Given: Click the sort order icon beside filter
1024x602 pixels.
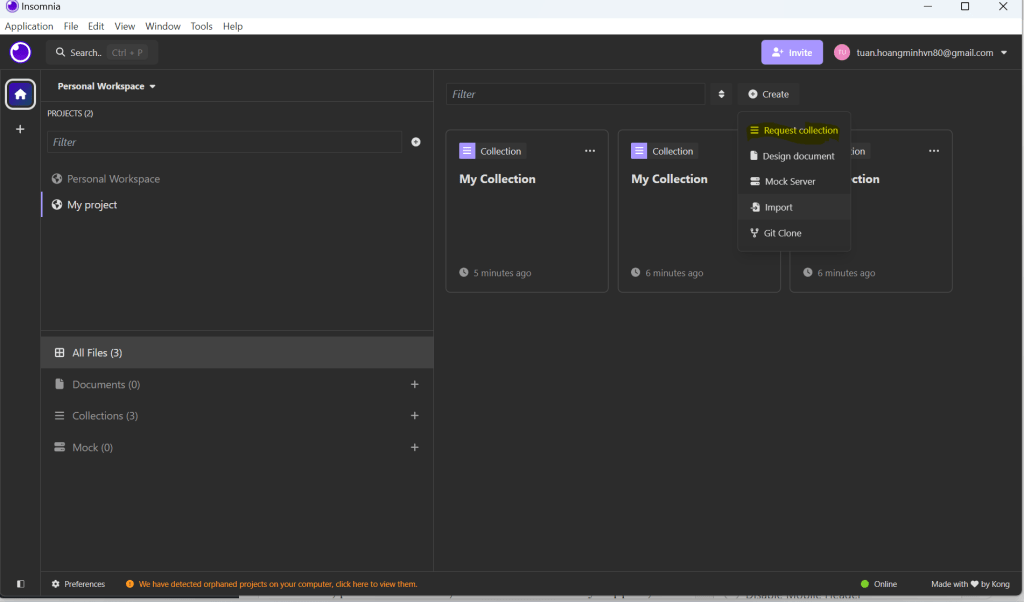Looking at the screenshot, I should [721, 94].
